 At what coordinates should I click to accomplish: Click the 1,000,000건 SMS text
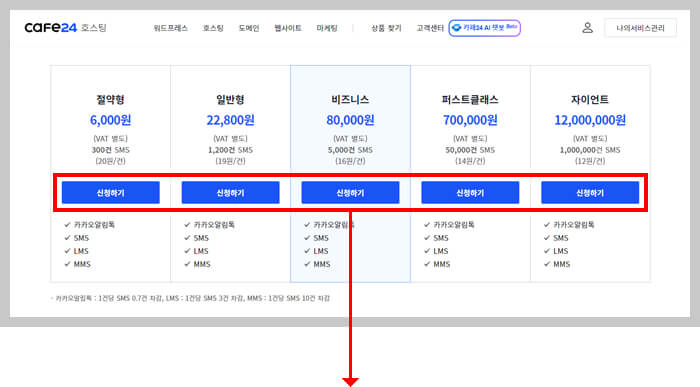point(590,150)
